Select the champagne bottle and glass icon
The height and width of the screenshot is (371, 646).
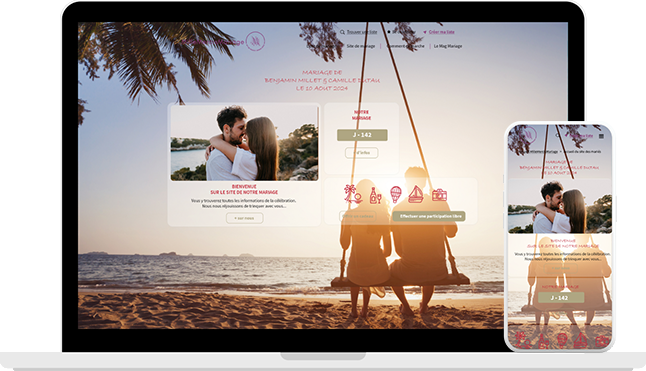pos(375,195)
